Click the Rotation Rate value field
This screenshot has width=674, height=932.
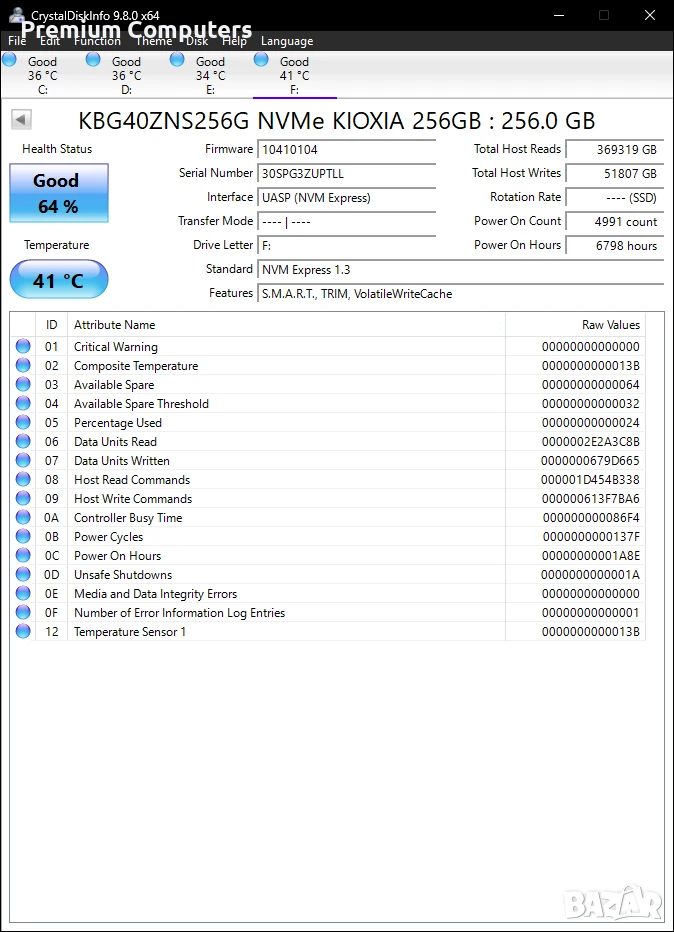coord(615,197)
